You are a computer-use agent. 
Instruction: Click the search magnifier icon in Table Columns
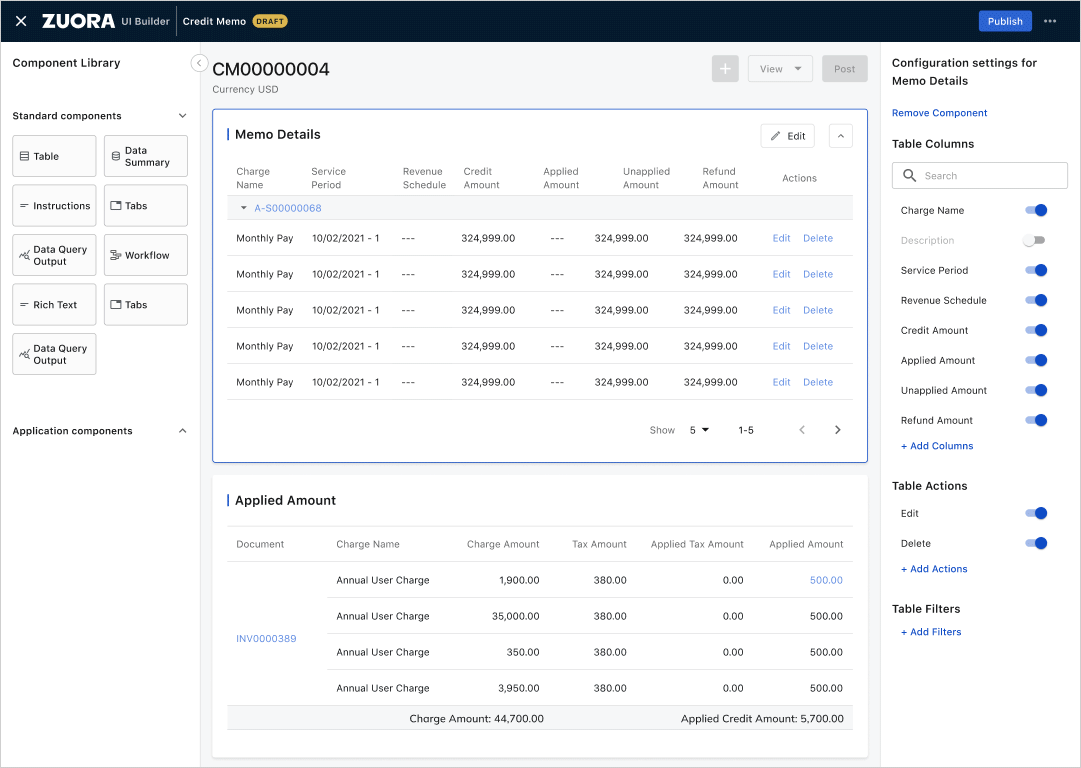click(909, 176)
